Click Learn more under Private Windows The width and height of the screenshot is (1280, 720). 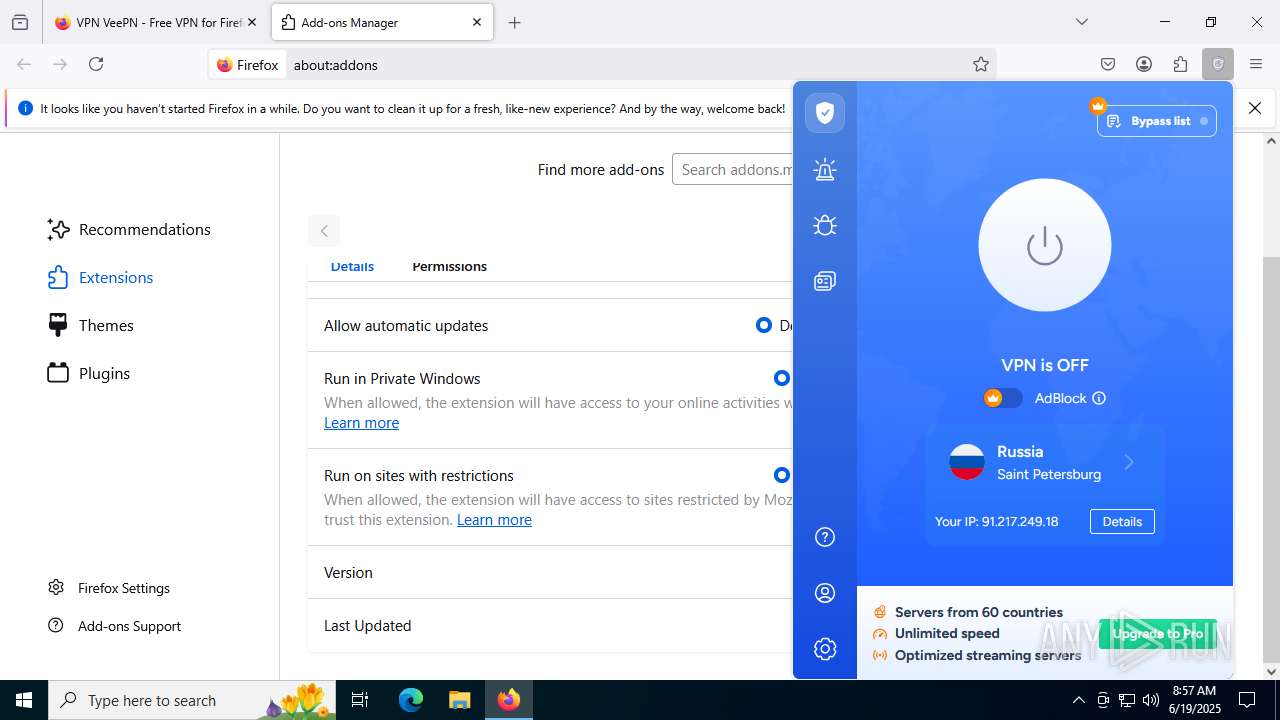tap(361, 423)
